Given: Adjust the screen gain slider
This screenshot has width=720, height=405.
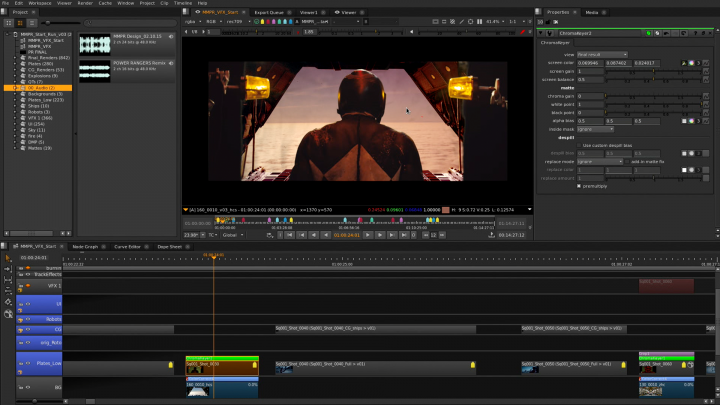Looking at the screenshot, I should (652, 71).
